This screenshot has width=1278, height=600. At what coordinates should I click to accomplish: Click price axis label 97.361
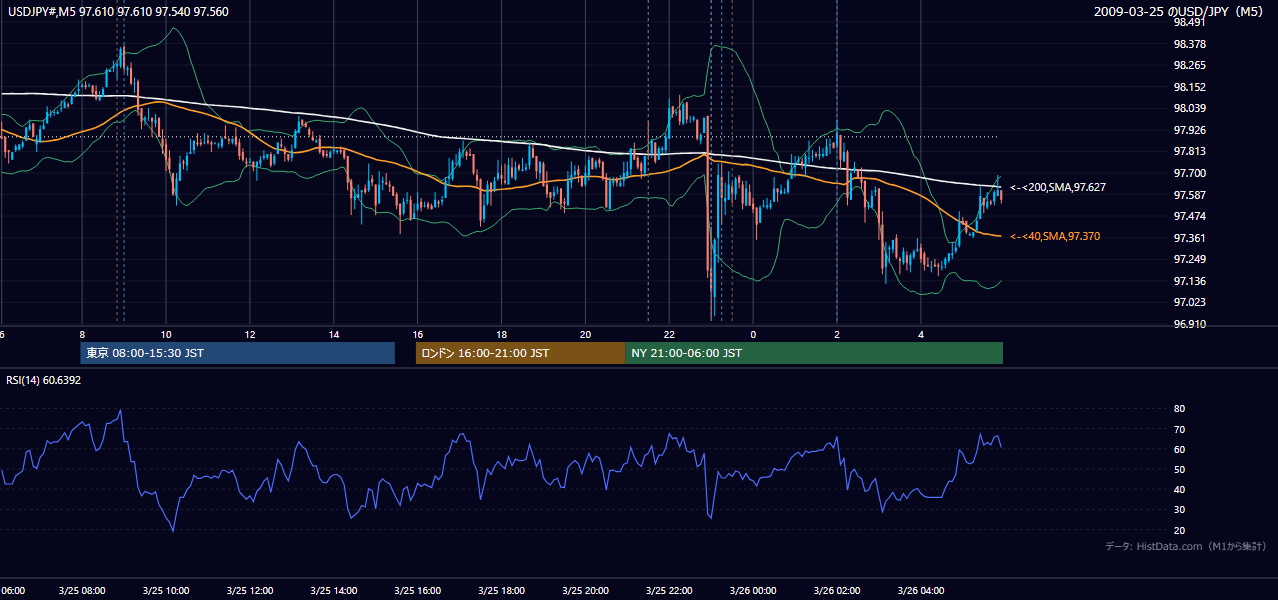(x=1189, y=238)
